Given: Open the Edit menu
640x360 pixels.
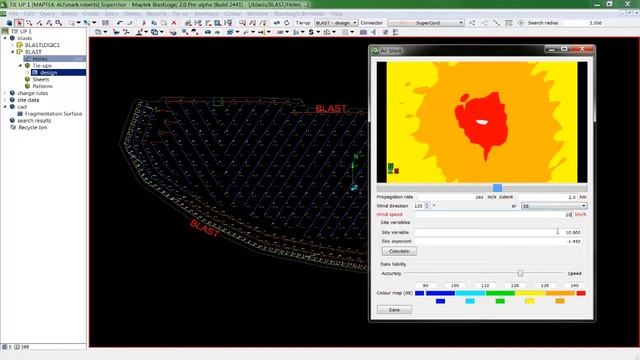Looking at the screenshot, I should coord(29,14).
